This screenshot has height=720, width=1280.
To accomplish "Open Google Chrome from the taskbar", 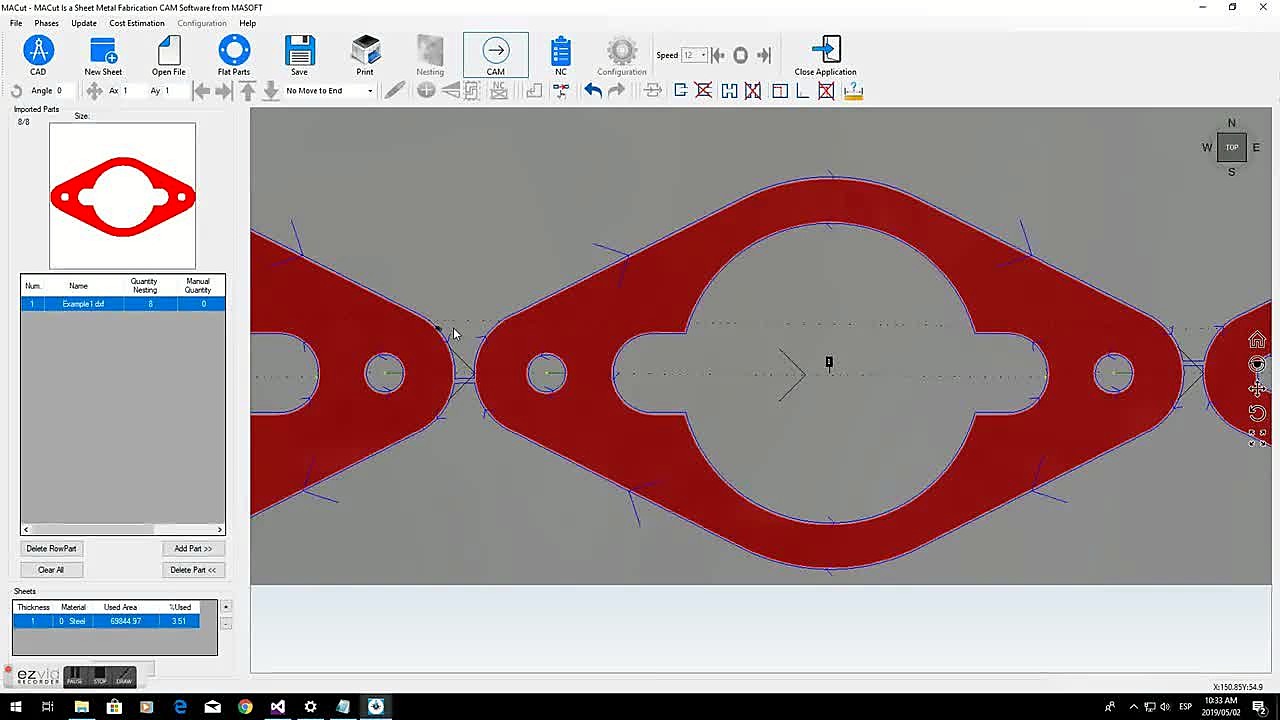I will pos(245,707).
